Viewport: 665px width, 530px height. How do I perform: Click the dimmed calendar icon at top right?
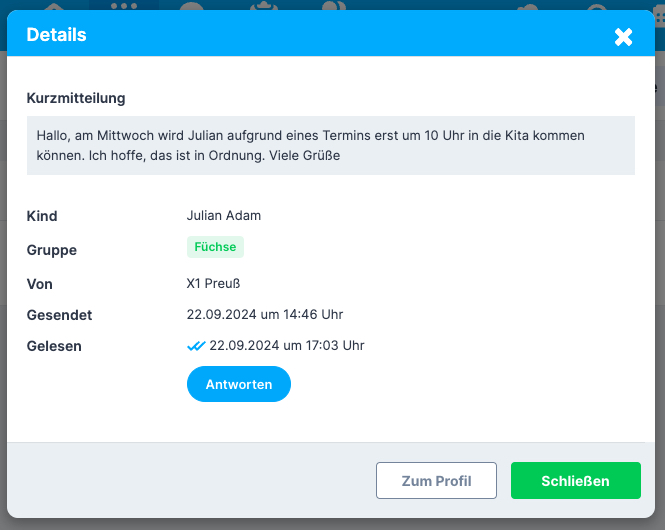(x=660, y=16)
